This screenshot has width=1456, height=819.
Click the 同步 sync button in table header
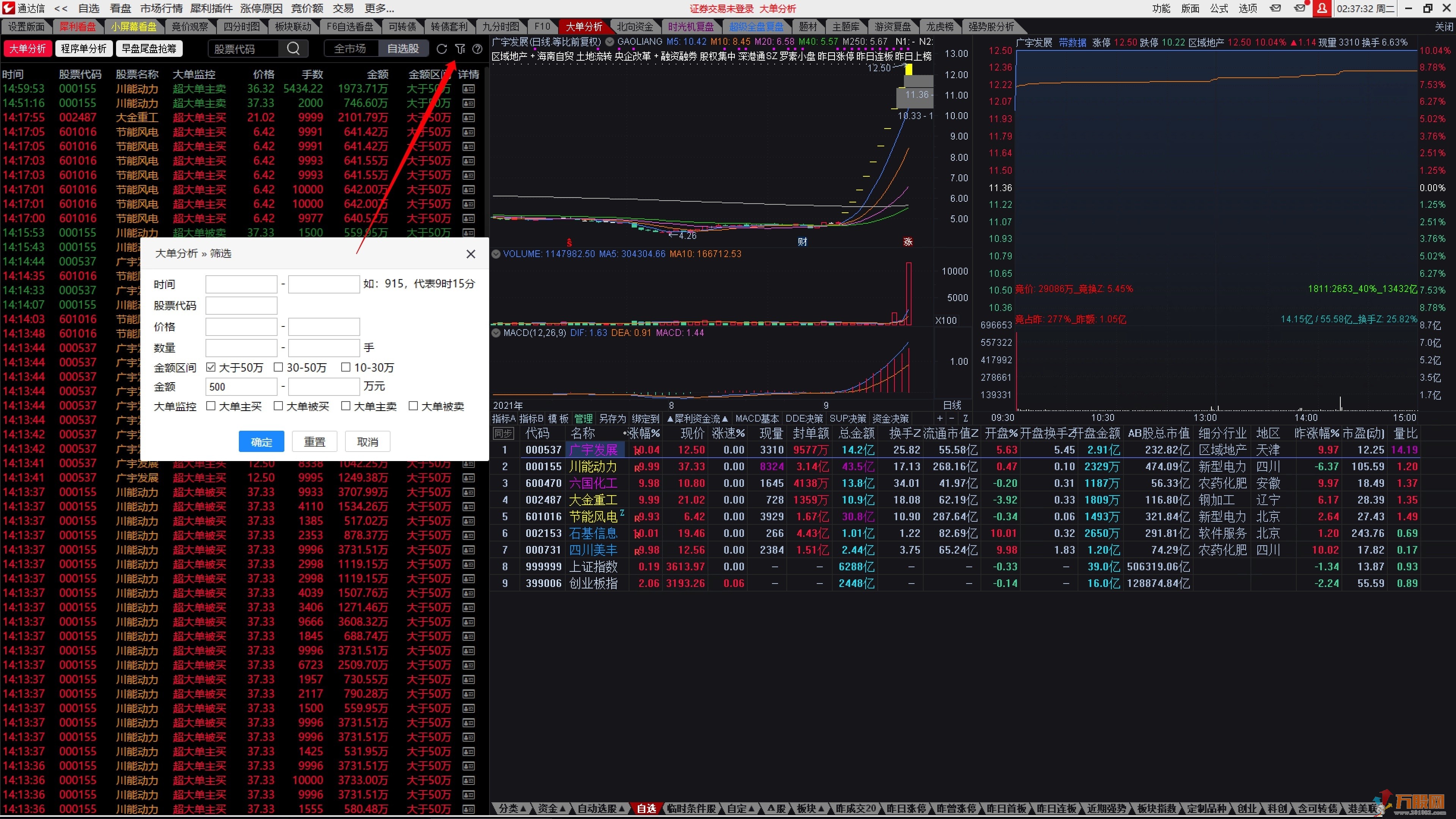click(503, 433)
